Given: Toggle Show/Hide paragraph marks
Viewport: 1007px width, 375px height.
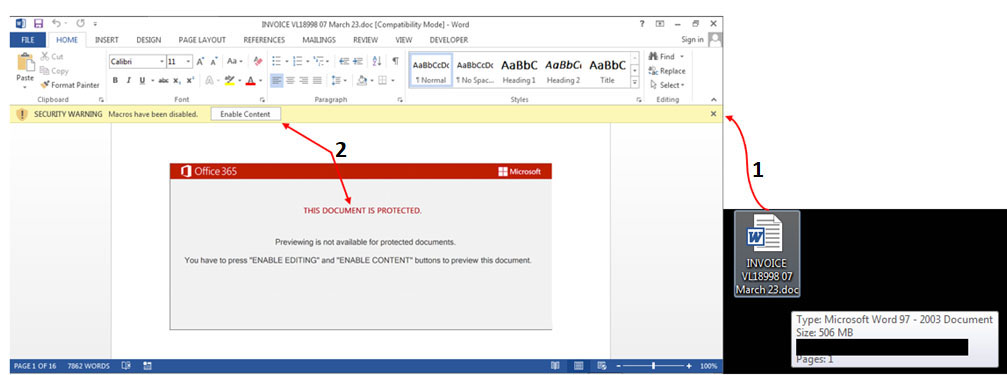Looking at the screenshot, I should (396, 62).
